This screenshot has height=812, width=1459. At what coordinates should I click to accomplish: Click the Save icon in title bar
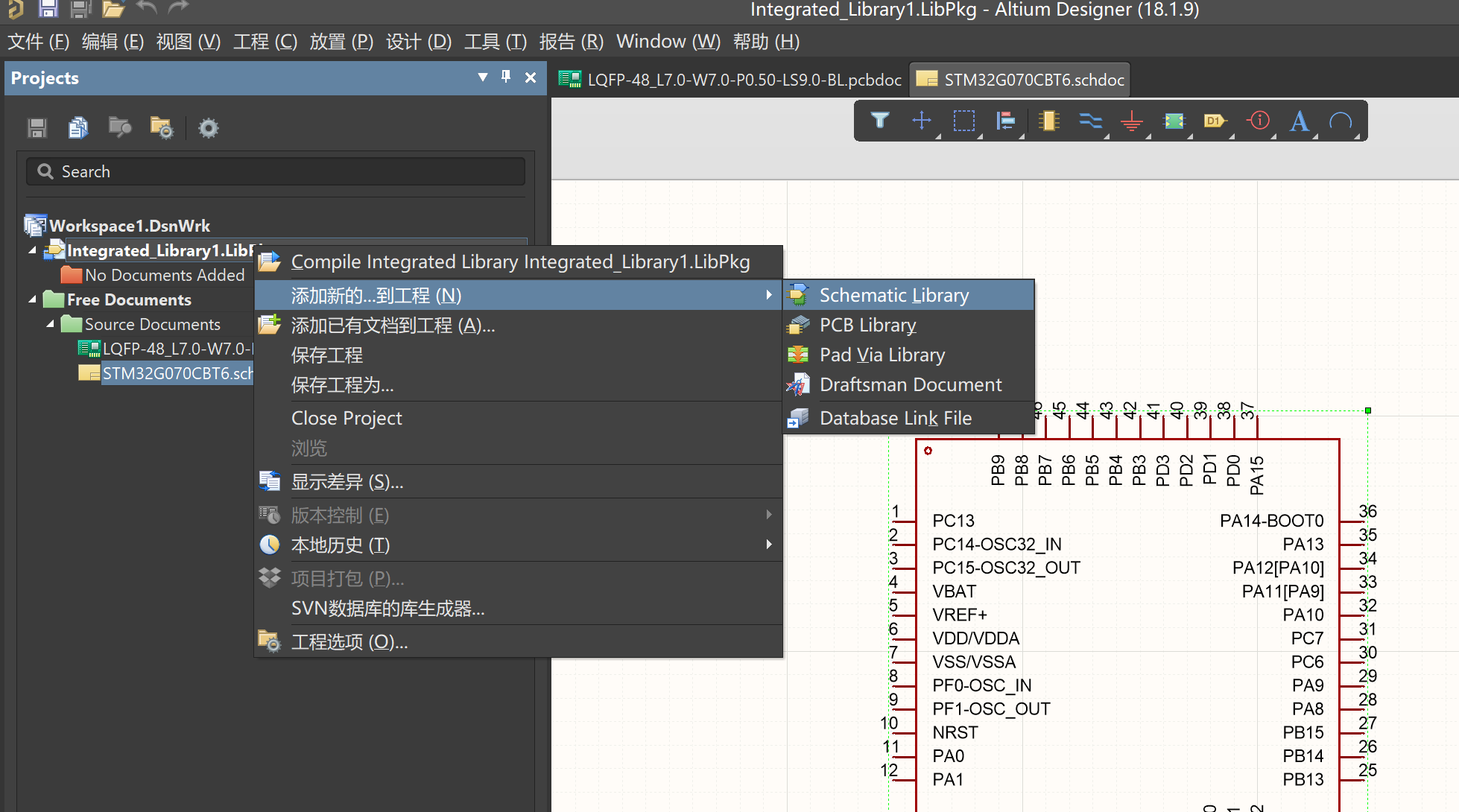point(48,8)
